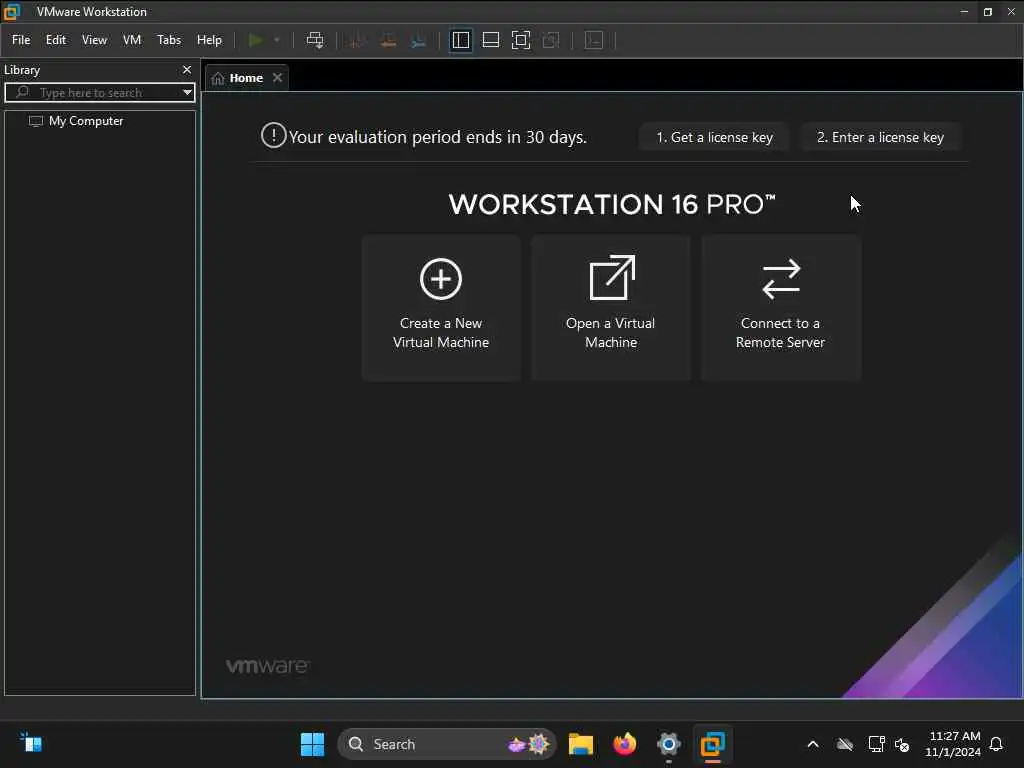The image size is (1024, 768).
Task: Open Firefox from the taskbar
Action: [x=624, y=744]
